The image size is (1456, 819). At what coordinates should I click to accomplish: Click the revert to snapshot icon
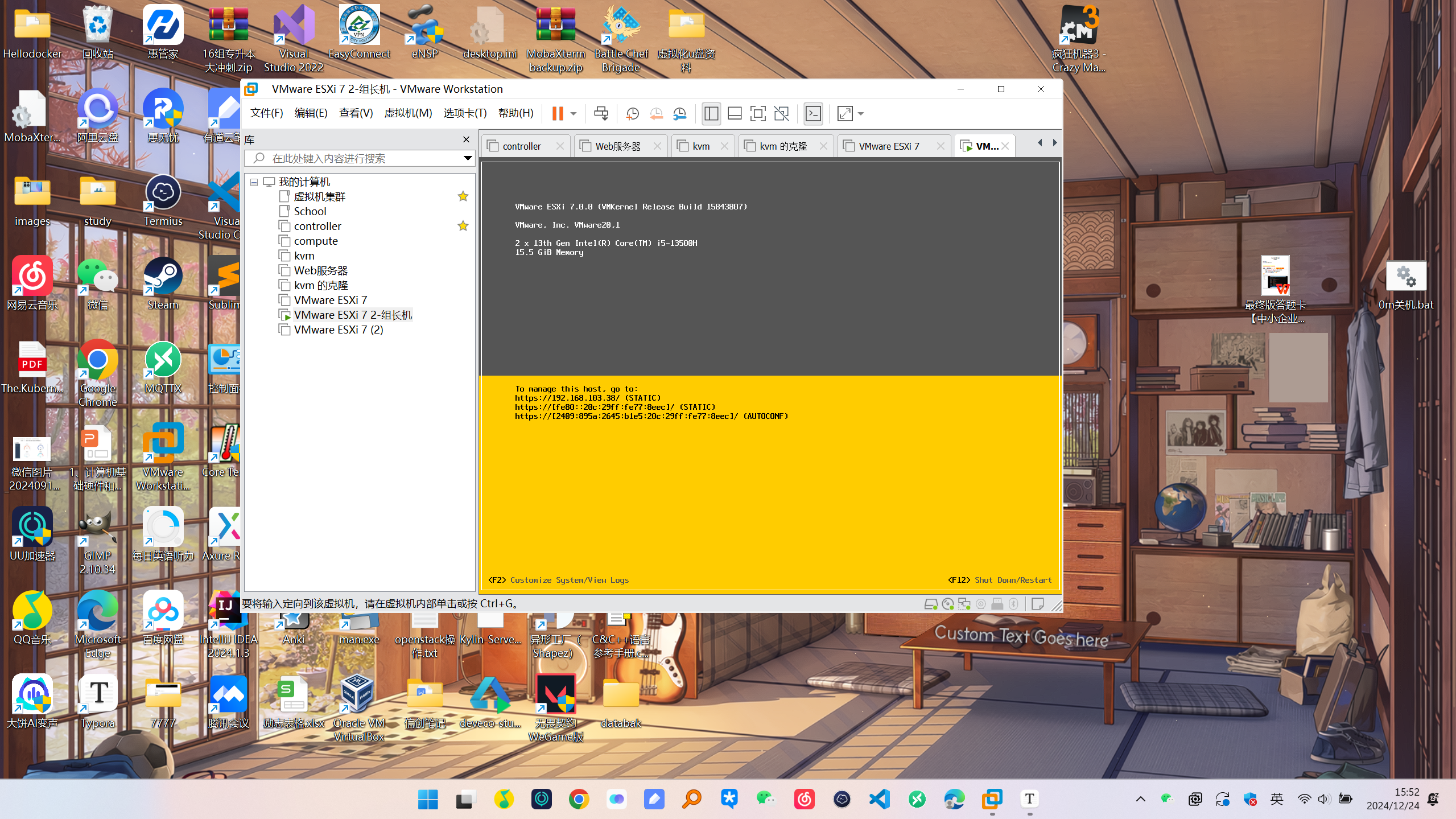coord(656,114)
